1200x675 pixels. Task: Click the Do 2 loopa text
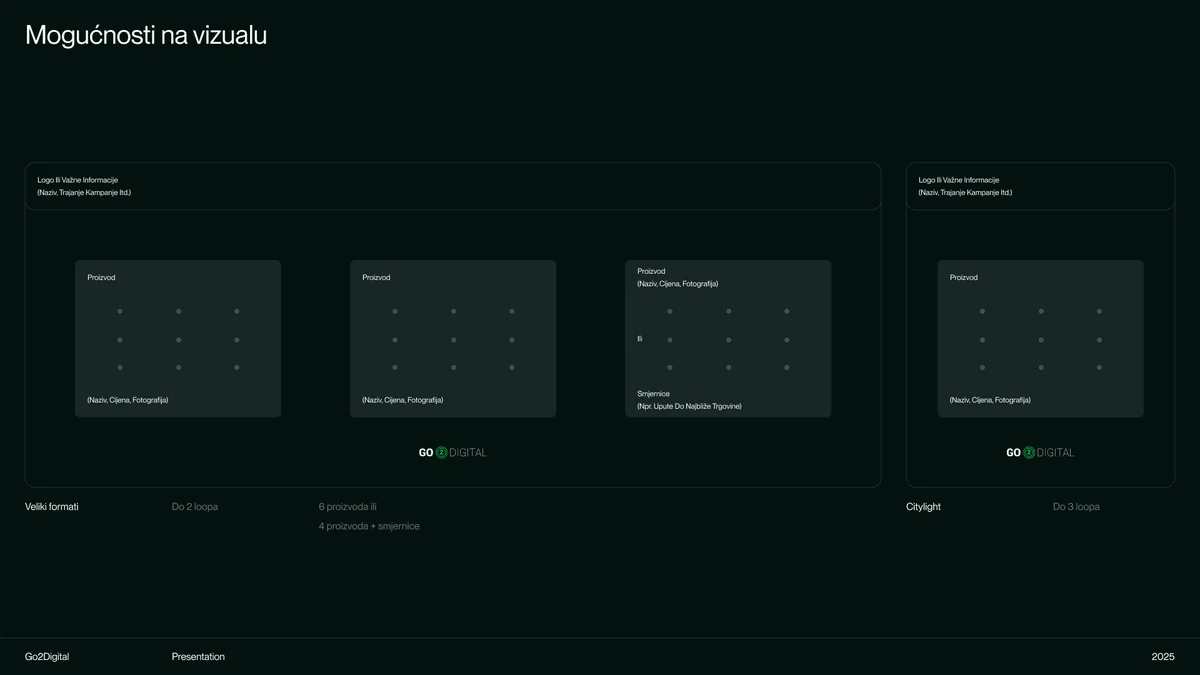195,507
